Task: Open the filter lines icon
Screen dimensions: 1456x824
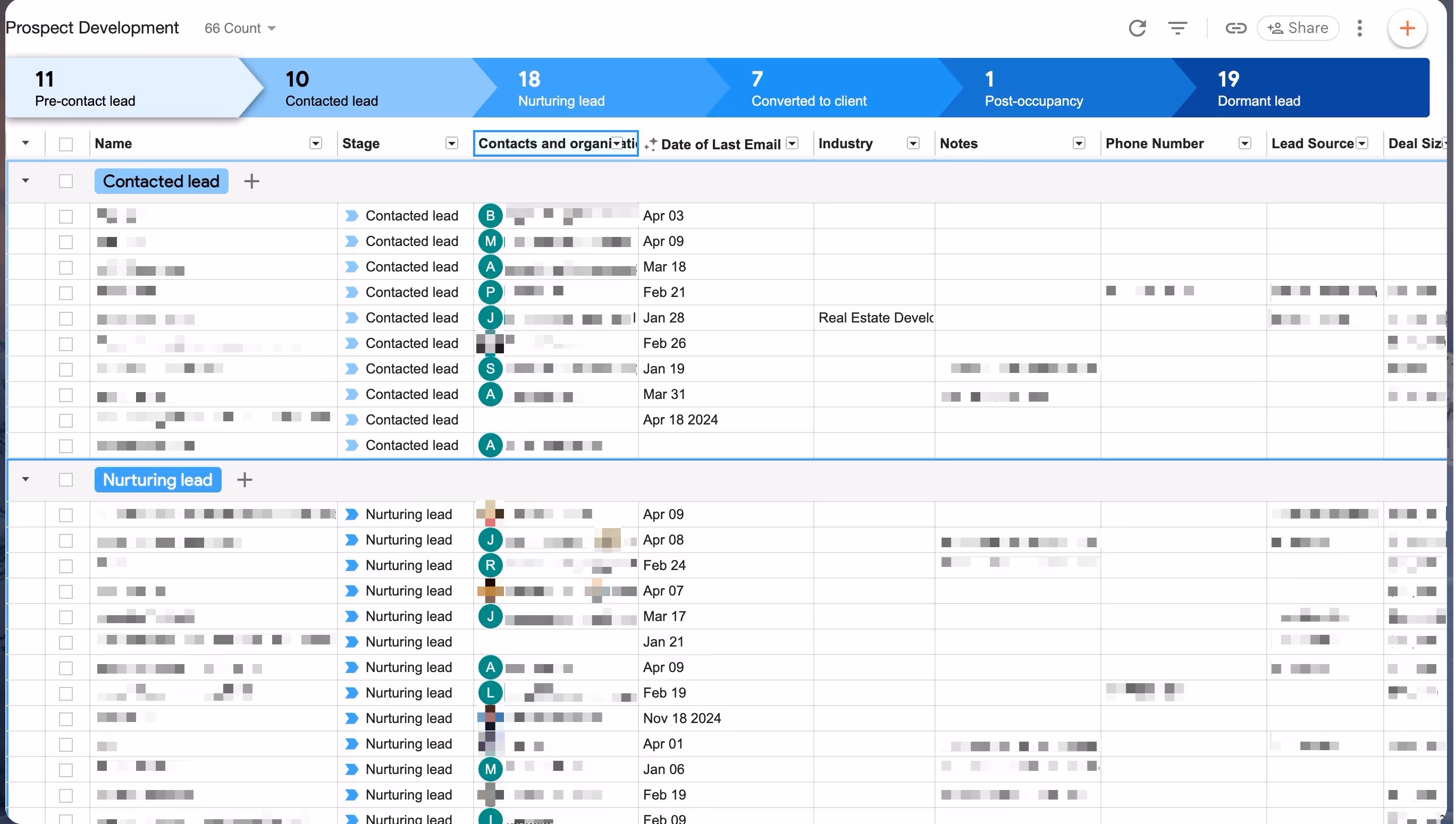Action: pos(1177,28)
